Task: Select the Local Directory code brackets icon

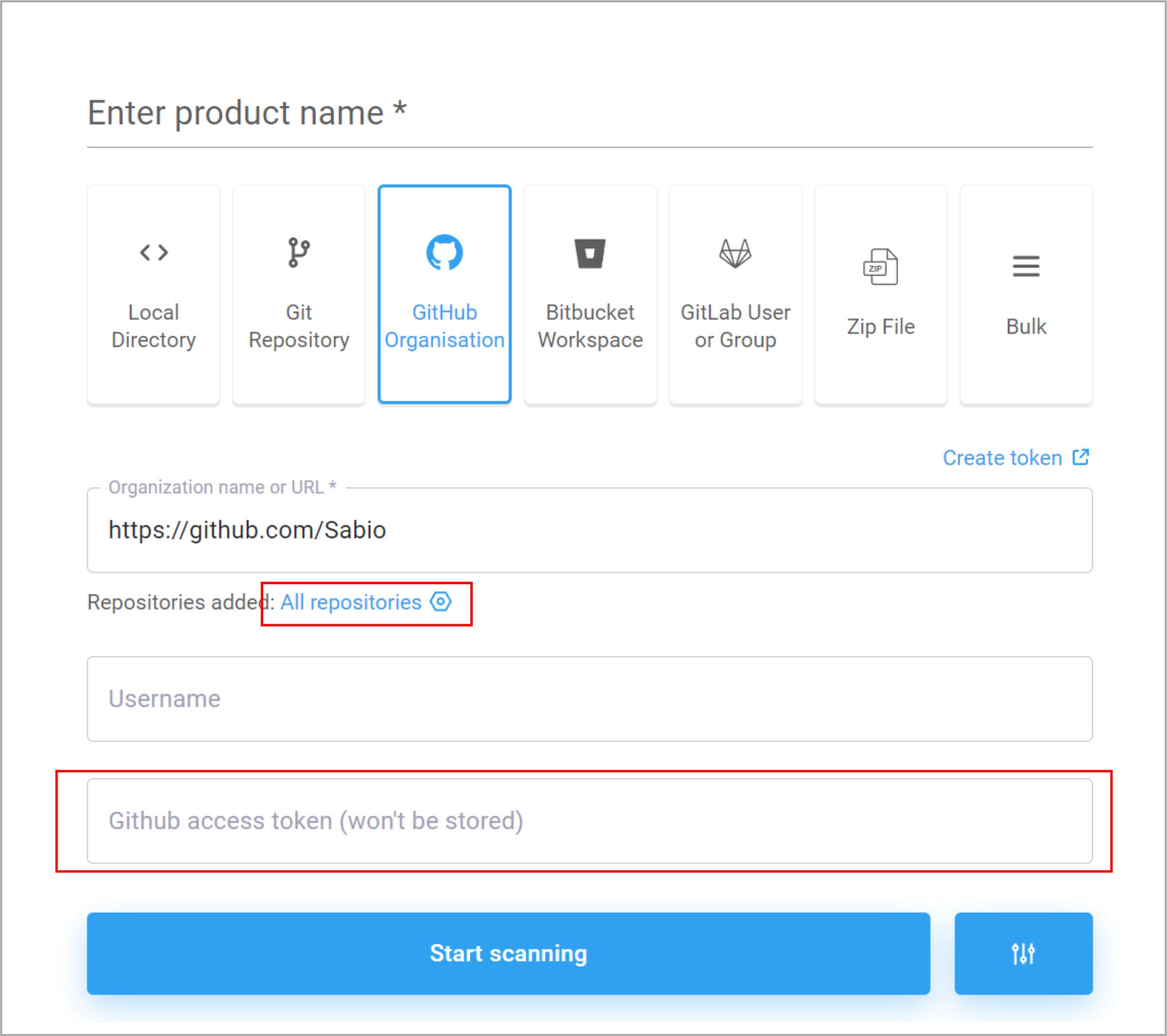Action: click(x=154, y=252)
